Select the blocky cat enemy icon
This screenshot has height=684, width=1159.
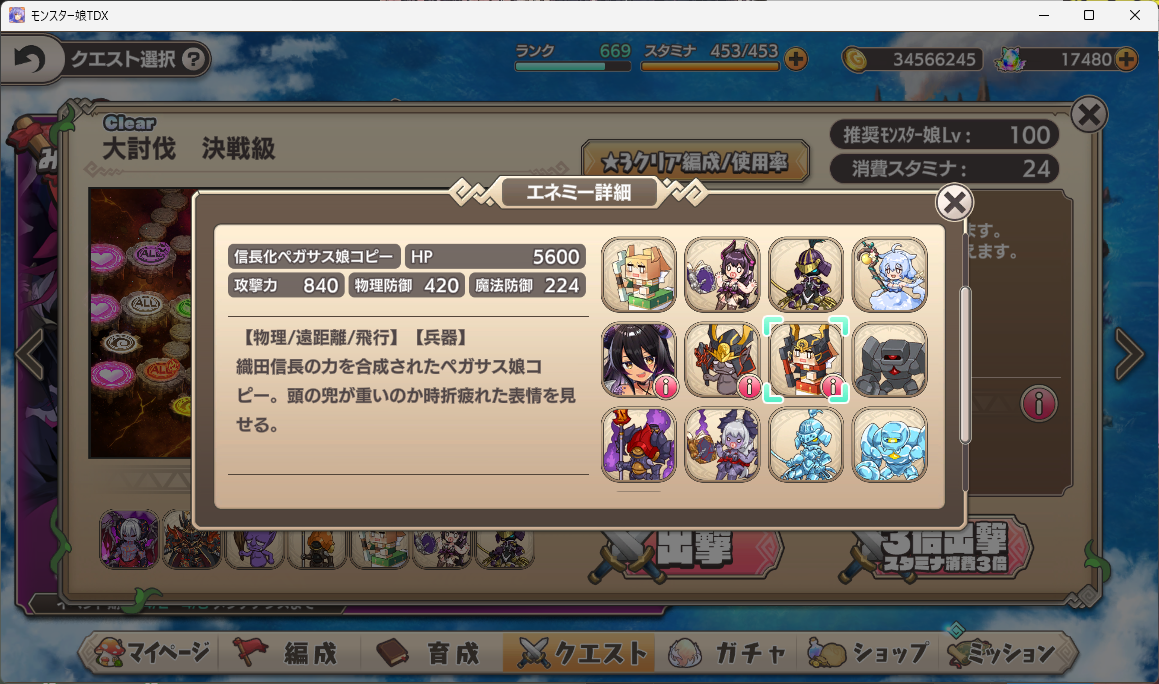[x=639, y=274]
